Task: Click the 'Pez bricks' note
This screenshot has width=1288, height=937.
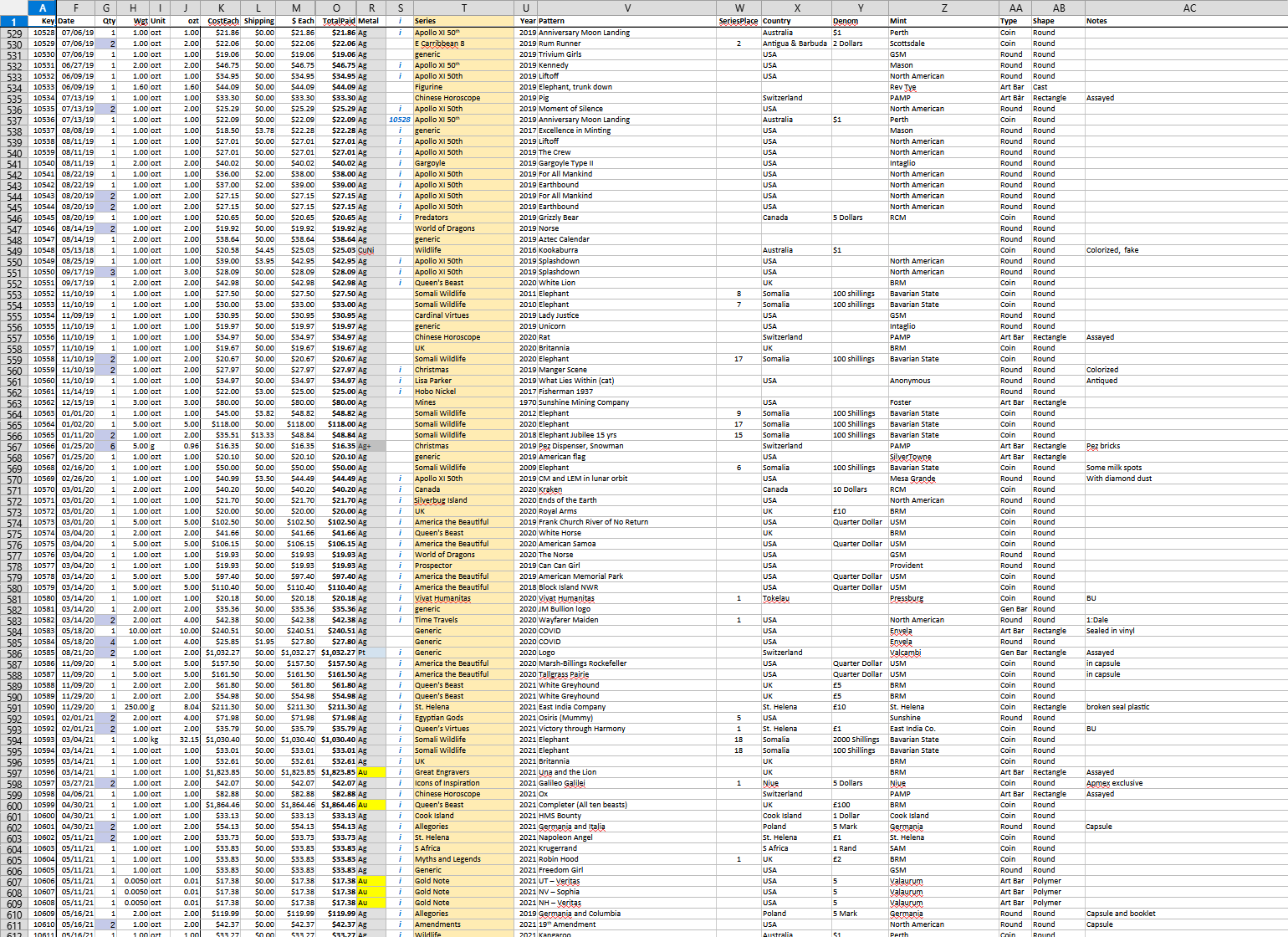Action: click(1189, 446)
